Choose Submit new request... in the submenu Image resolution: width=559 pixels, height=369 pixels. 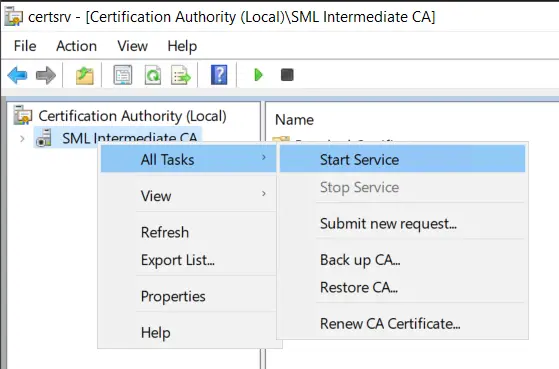(402, 224)
